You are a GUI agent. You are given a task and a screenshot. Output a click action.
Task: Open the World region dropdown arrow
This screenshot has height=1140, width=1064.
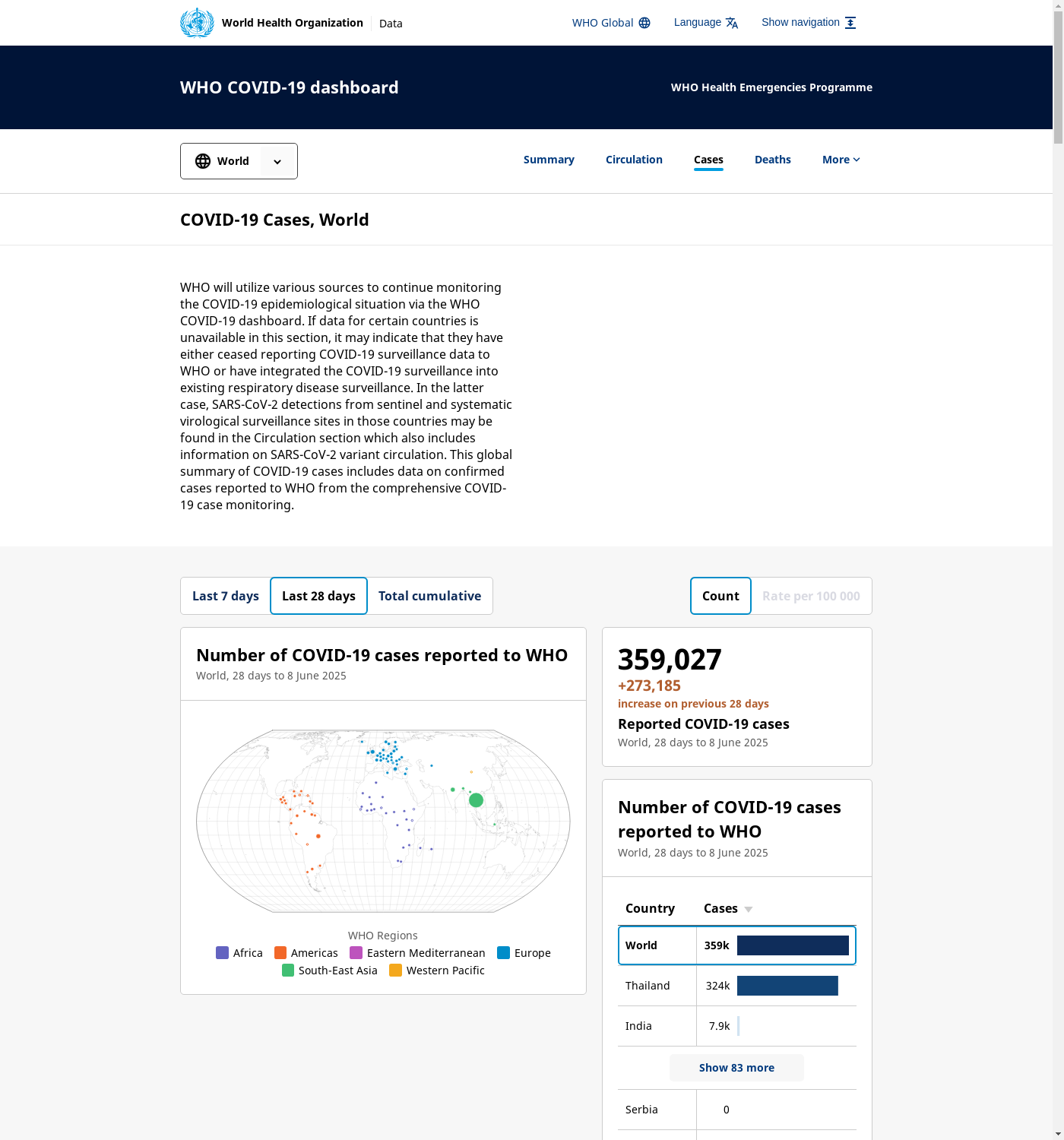point(277,161)
